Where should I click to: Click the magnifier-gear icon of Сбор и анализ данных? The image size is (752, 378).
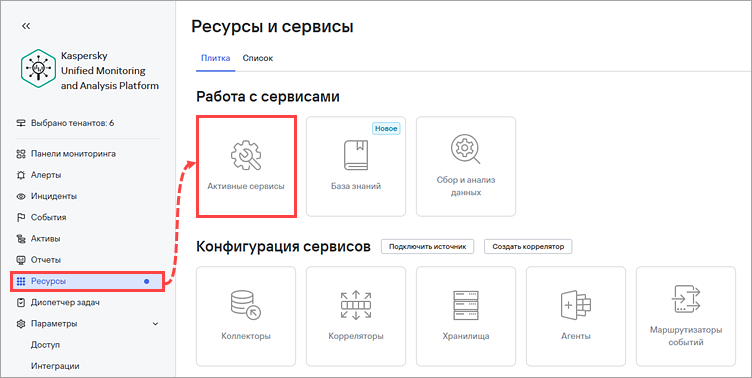pos(465,149)
